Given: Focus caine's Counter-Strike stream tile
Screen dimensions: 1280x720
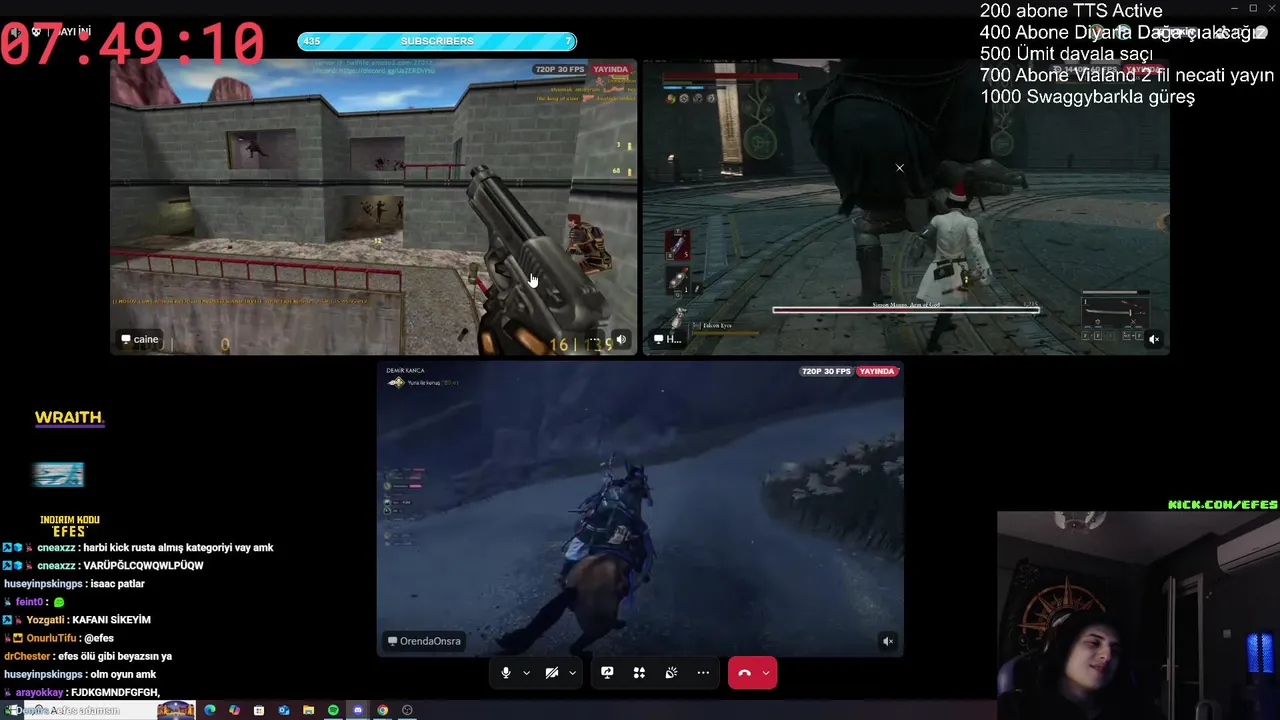Looking at the screenshot, I should click(x=373, y=207).
